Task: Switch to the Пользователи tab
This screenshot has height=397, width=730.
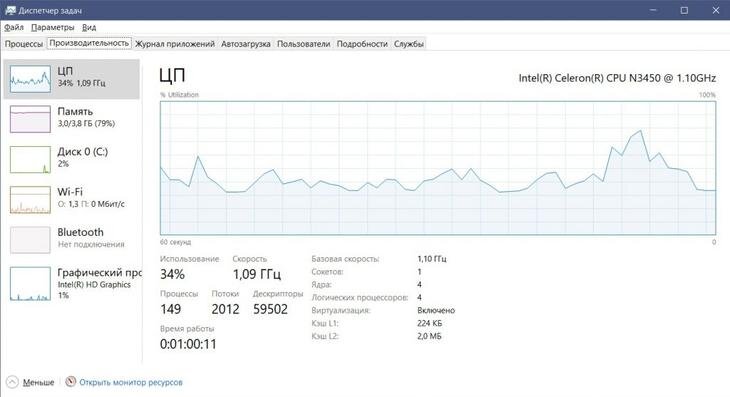Action: (304, 44)
